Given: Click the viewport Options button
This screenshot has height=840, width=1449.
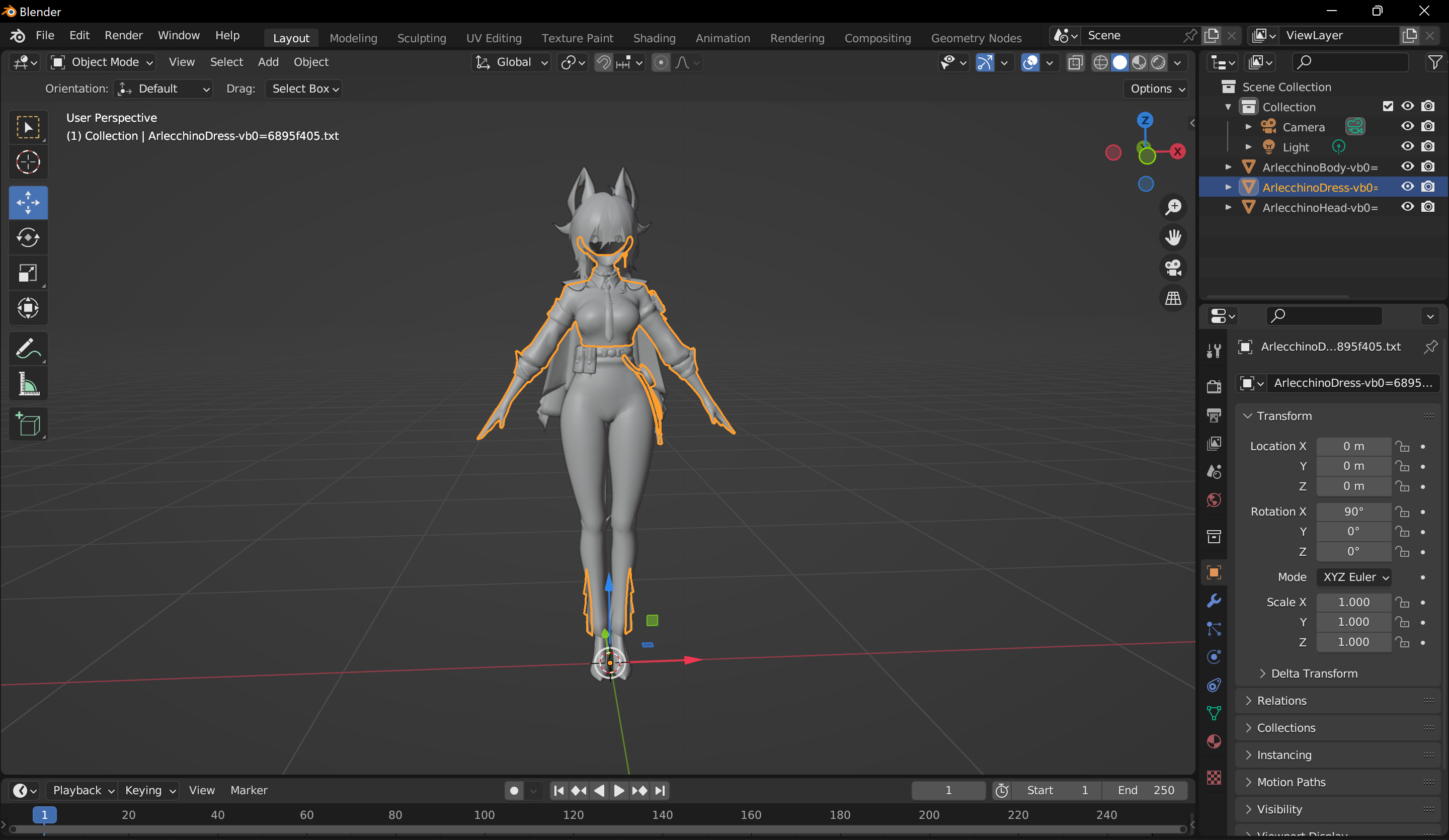Looking at the screenshot, I should (x=1157, y=89).
